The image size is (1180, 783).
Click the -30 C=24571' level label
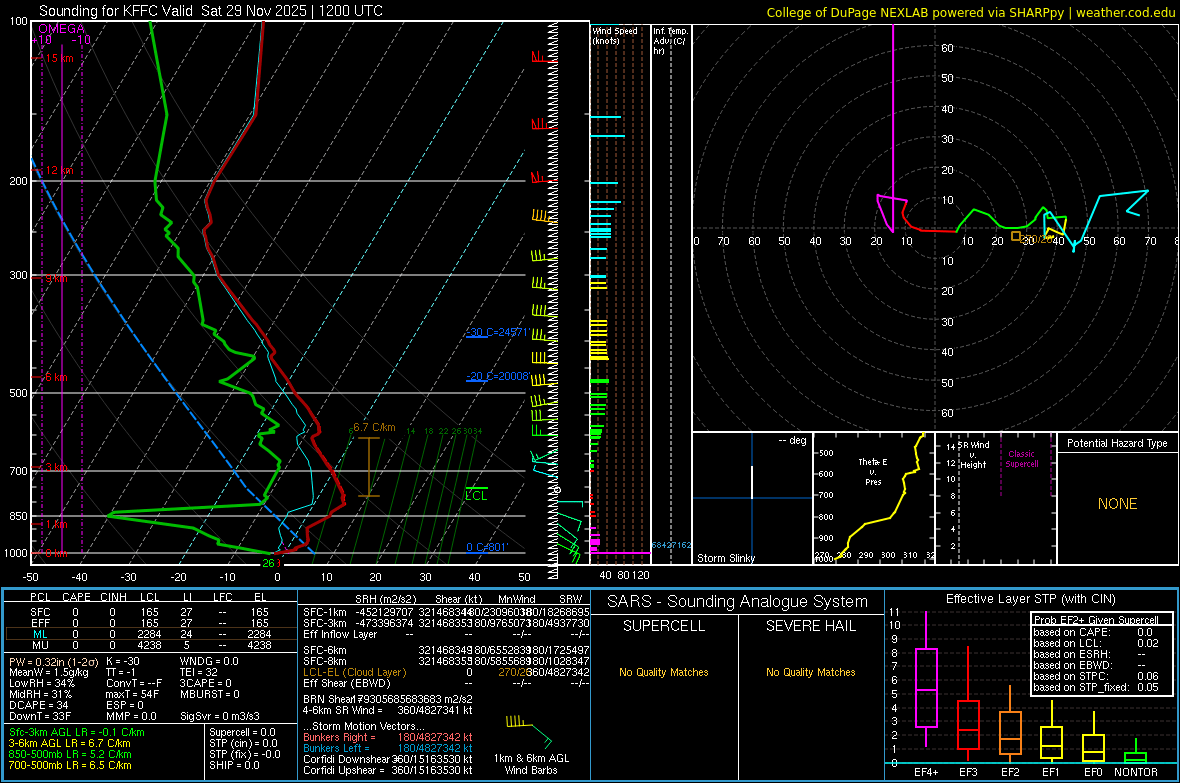click(497, 332)
